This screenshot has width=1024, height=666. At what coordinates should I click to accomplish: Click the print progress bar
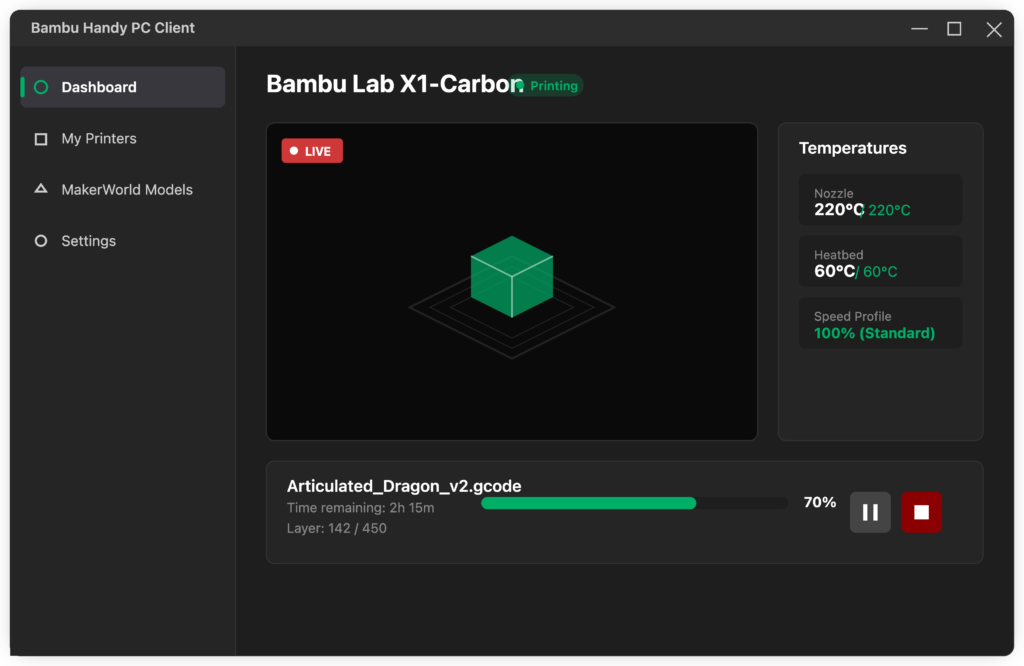pos(634,503)
